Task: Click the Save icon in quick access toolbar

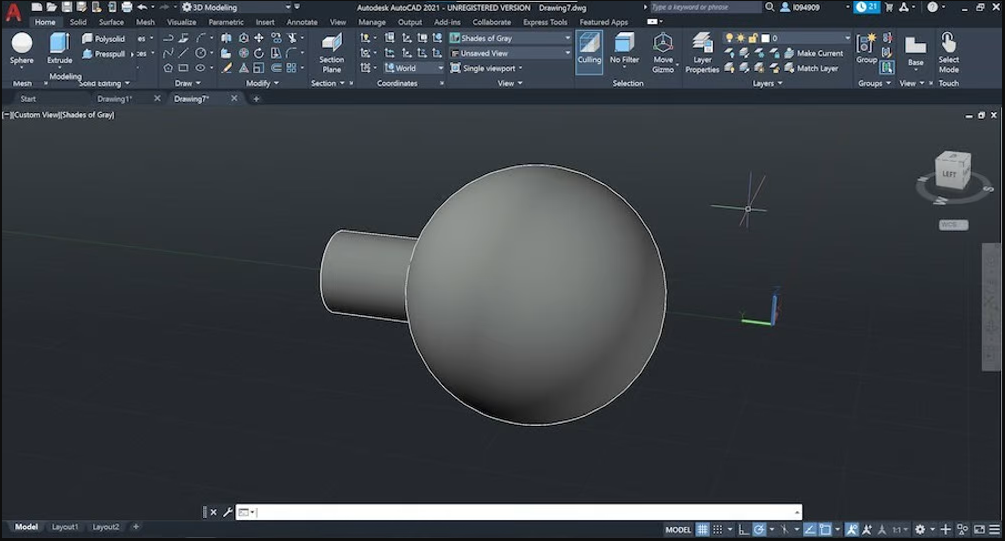Action: (x=67, y=7)
